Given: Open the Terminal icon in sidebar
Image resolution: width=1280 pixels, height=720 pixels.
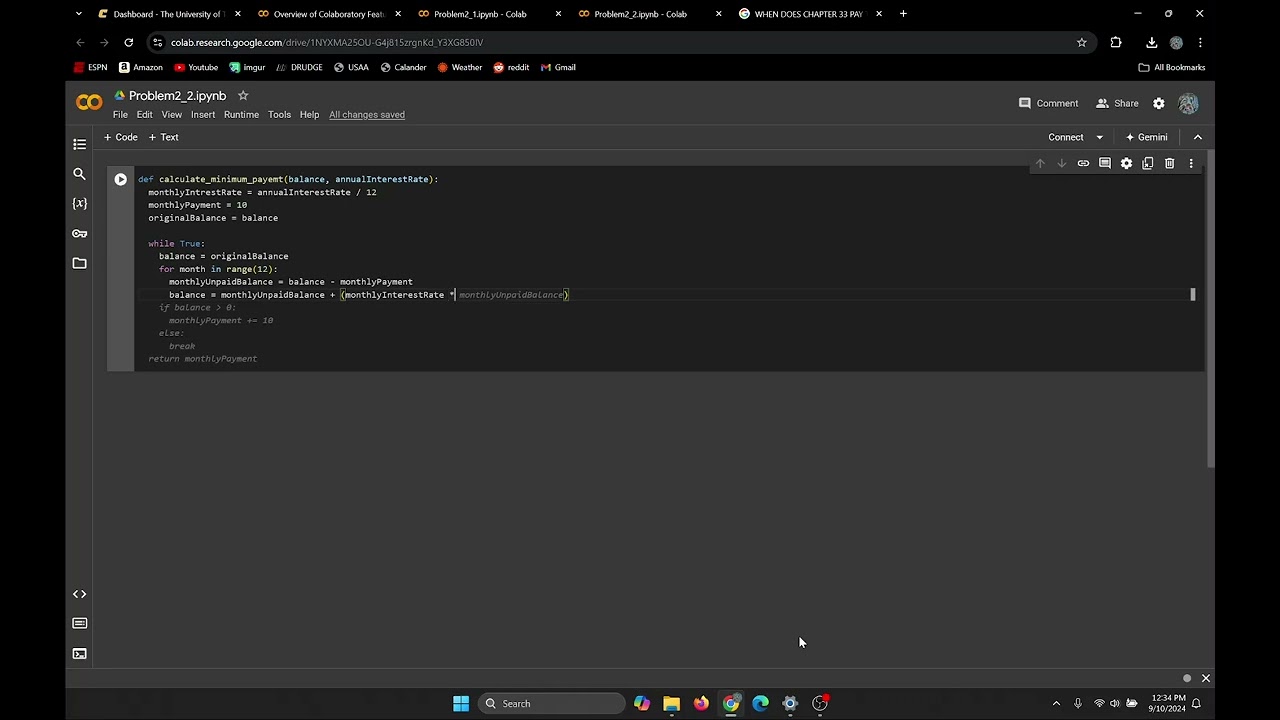Looking at the screenshot, I should pyautogui.click(x=79, y=654).
